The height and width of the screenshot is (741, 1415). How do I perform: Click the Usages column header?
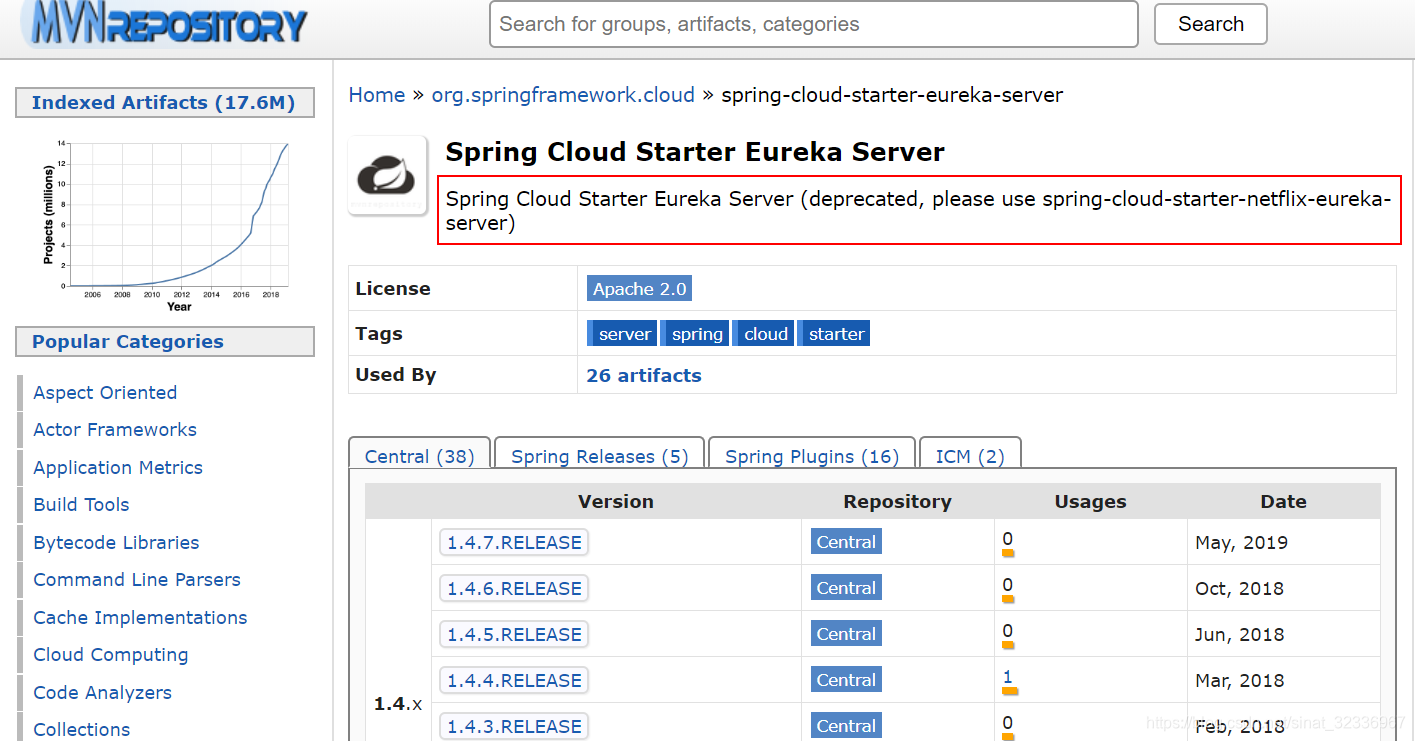[x=1090, y=502]
